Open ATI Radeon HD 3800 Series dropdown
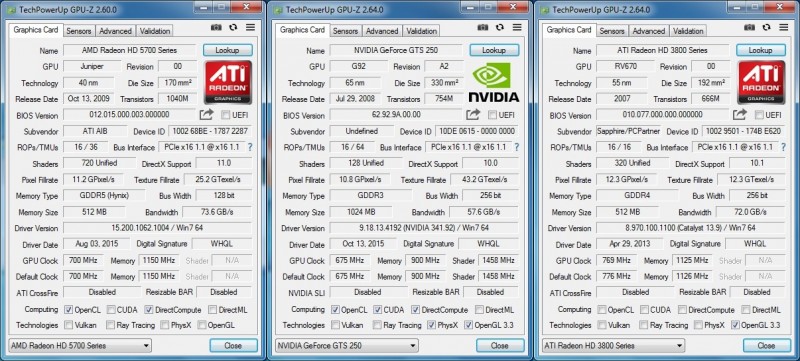Viewport: 800px width, 361px height. pyautogui.click(x=613, y=345)
